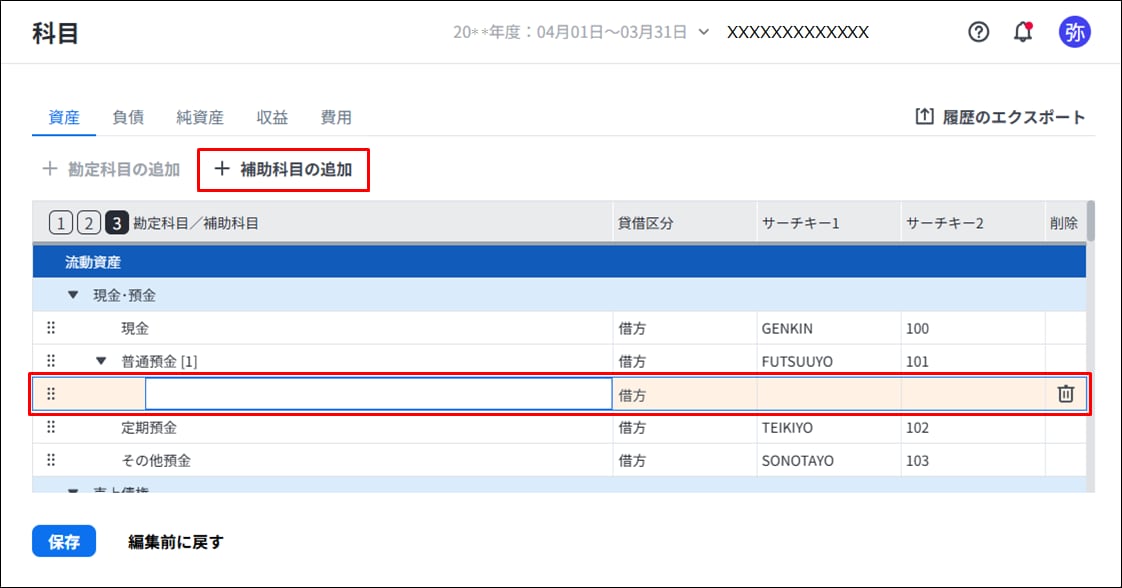
Task: Collapse the 現金·預金 group
Action: [72, 295]
